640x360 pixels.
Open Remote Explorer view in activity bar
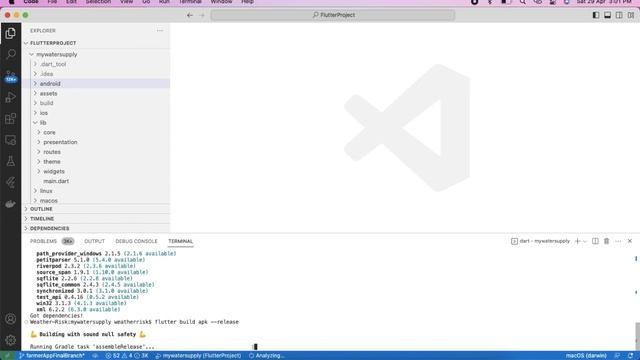pyautogui.click(x=11, y=140)
